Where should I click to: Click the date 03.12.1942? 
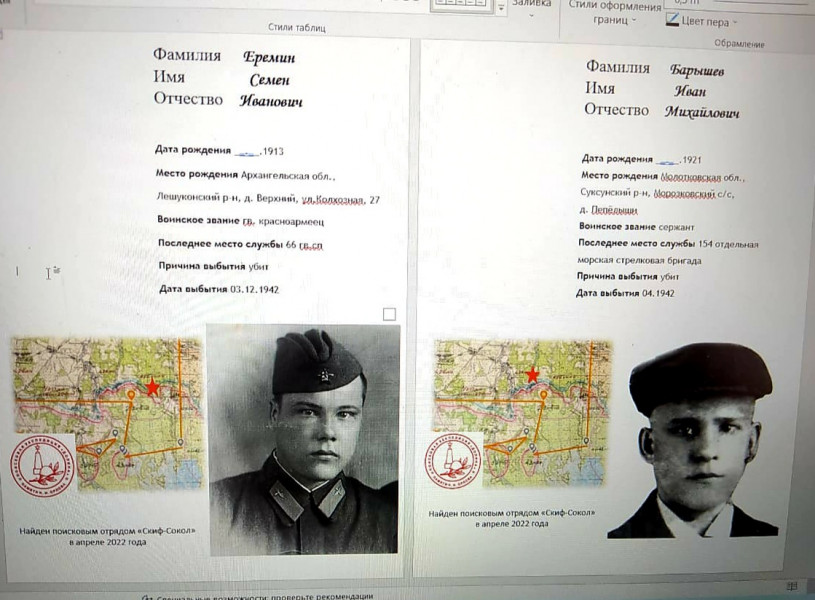coord(254,289)
